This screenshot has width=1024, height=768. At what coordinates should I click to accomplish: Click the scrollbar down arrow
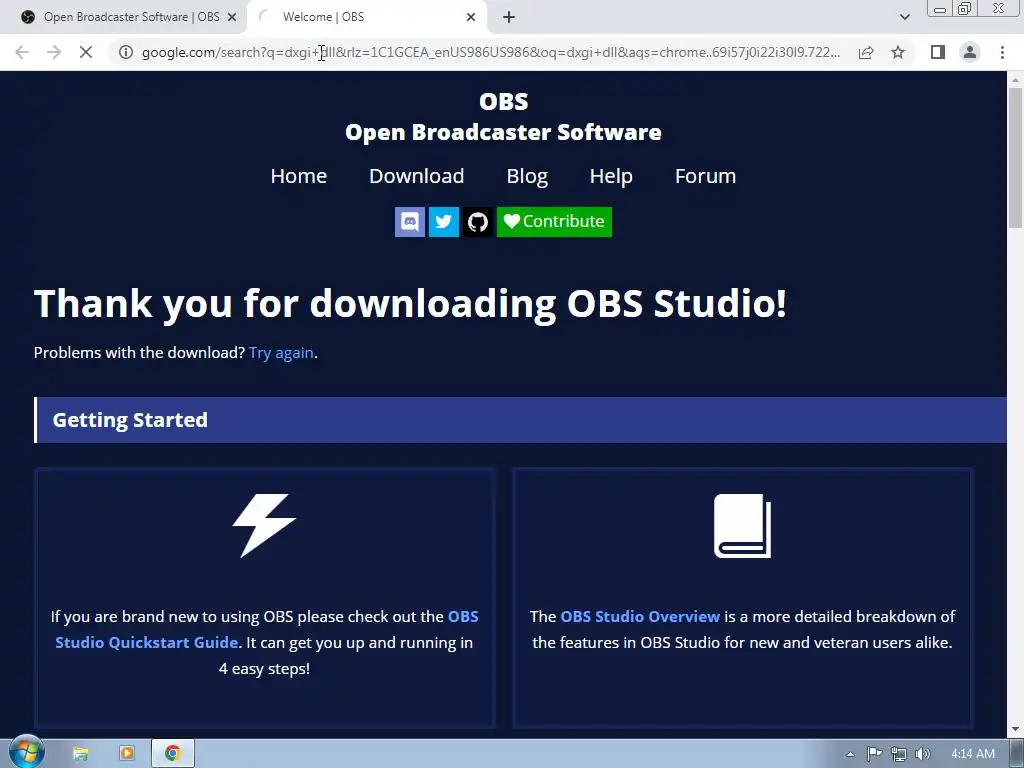(1016, 729)
